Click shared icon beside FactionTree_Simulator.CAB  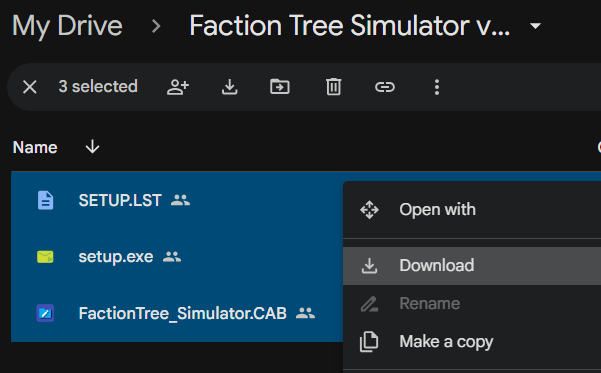click(x=305, y=313)
